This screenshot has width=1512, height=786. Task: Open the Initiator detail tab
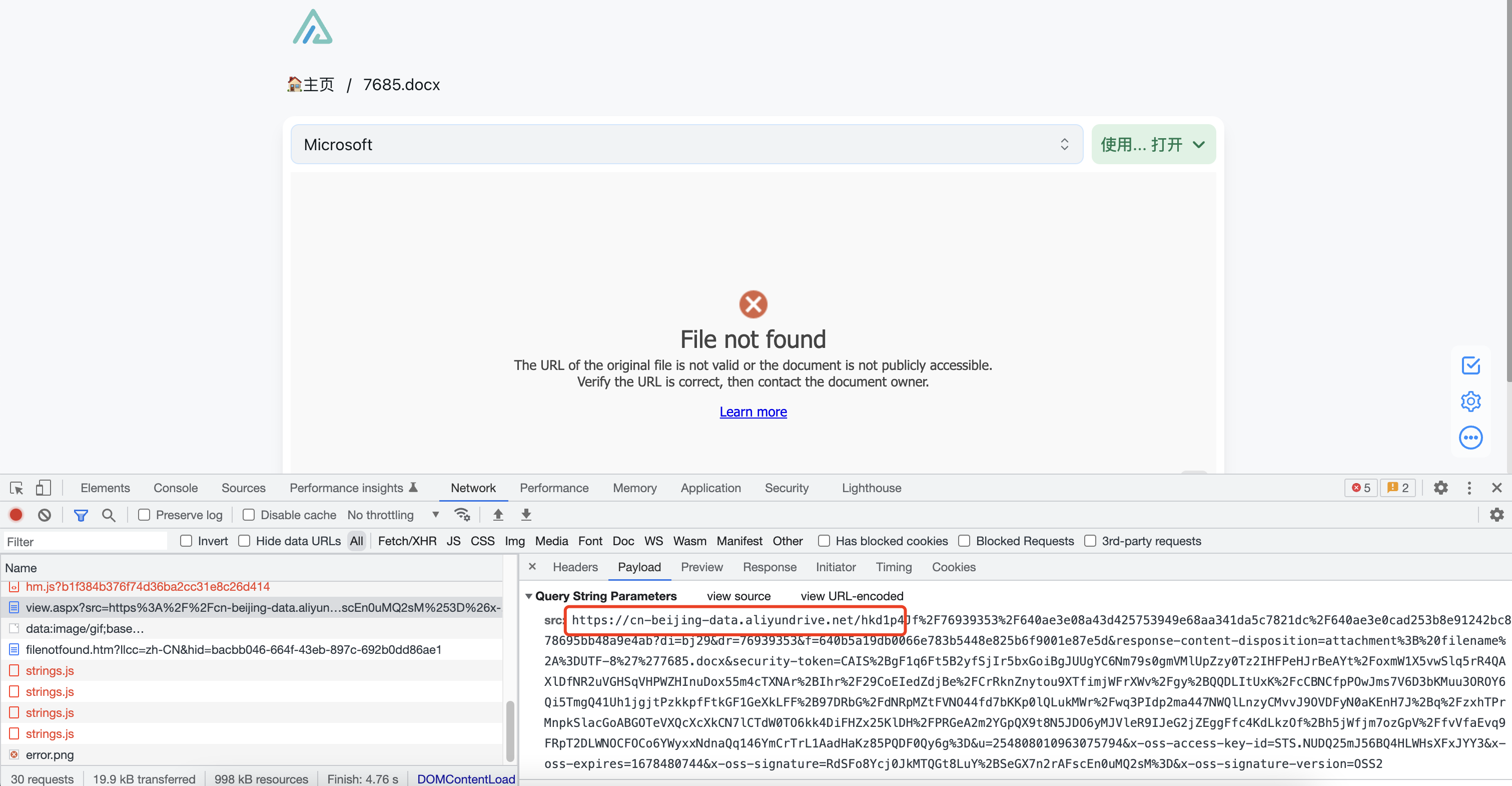pos(835,566)
